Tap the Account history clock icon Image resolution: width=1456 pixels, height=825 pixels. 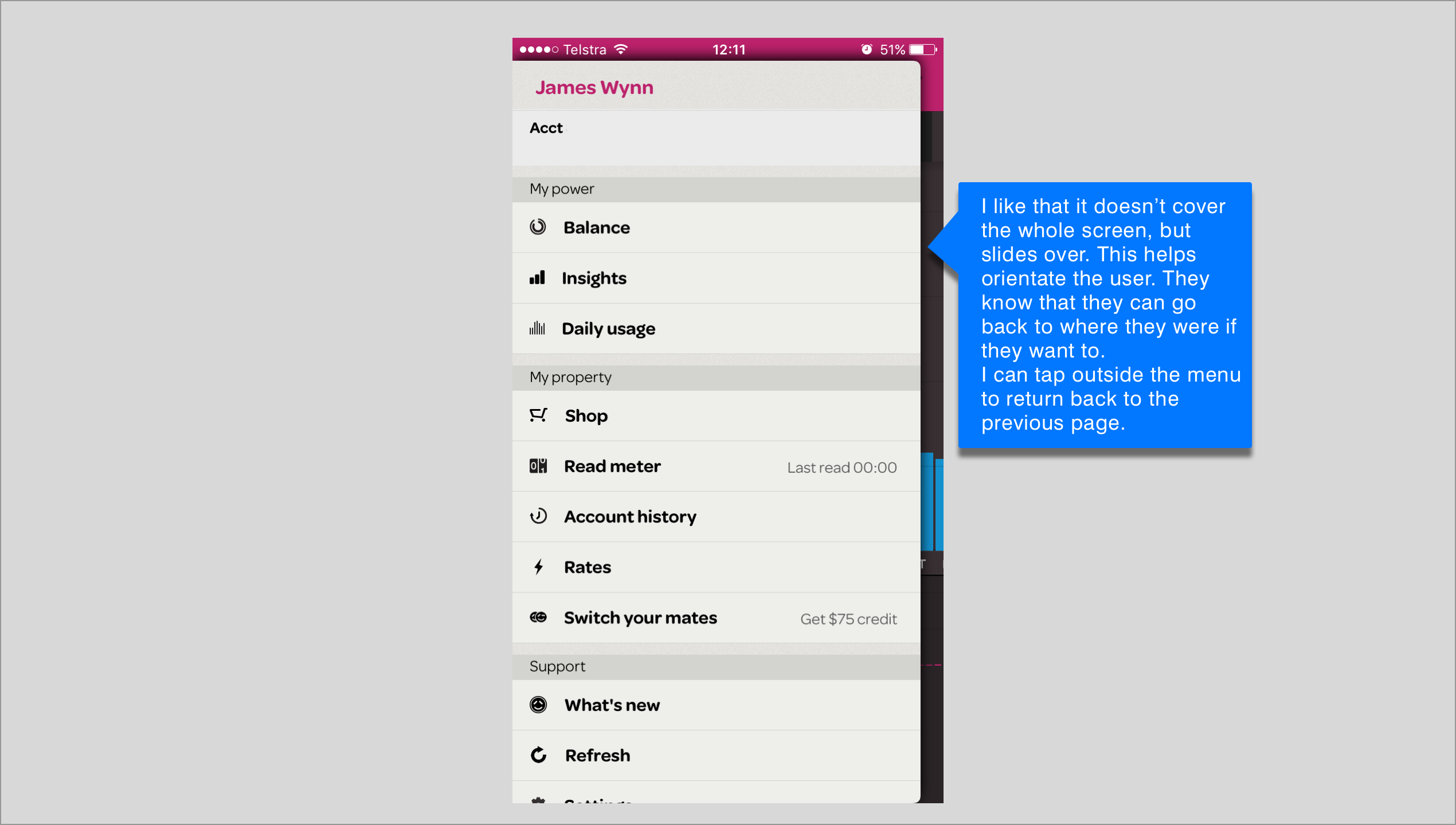[x=538, y=517]
